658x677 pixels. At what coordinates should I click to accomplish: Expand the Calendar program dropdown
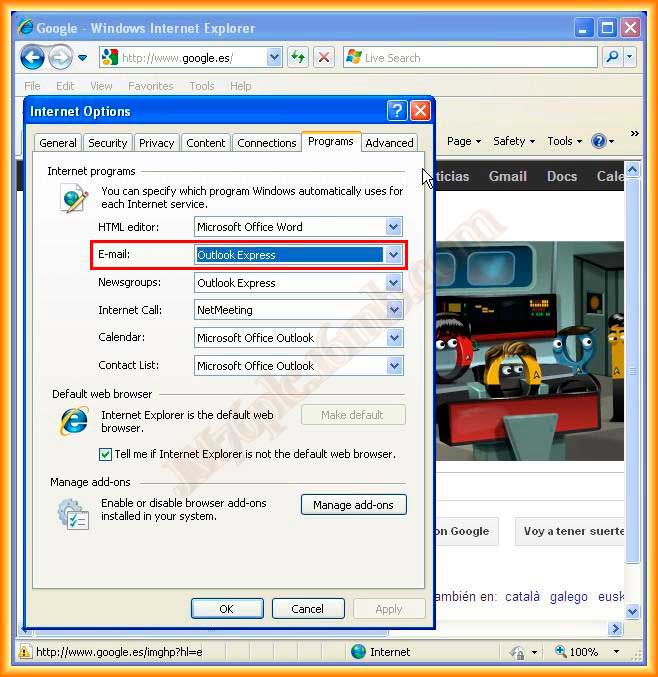[x=393, y=338]
